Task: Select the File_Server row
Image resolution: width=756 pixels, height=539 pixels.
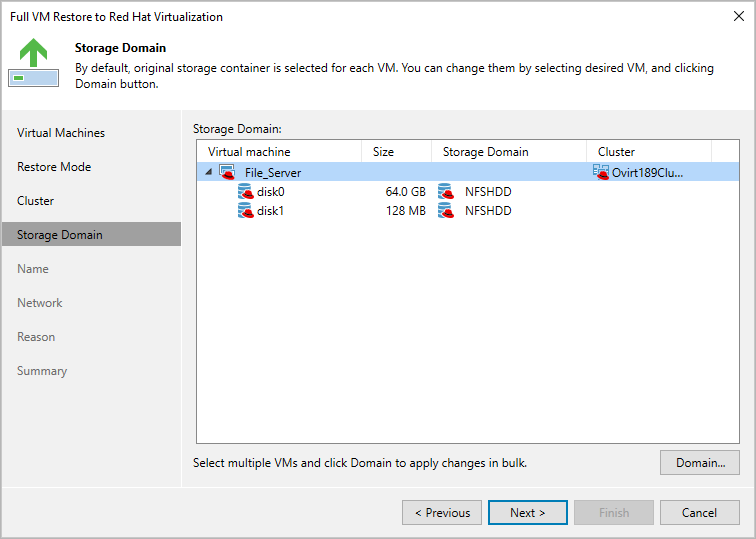Action: (468, 172)
